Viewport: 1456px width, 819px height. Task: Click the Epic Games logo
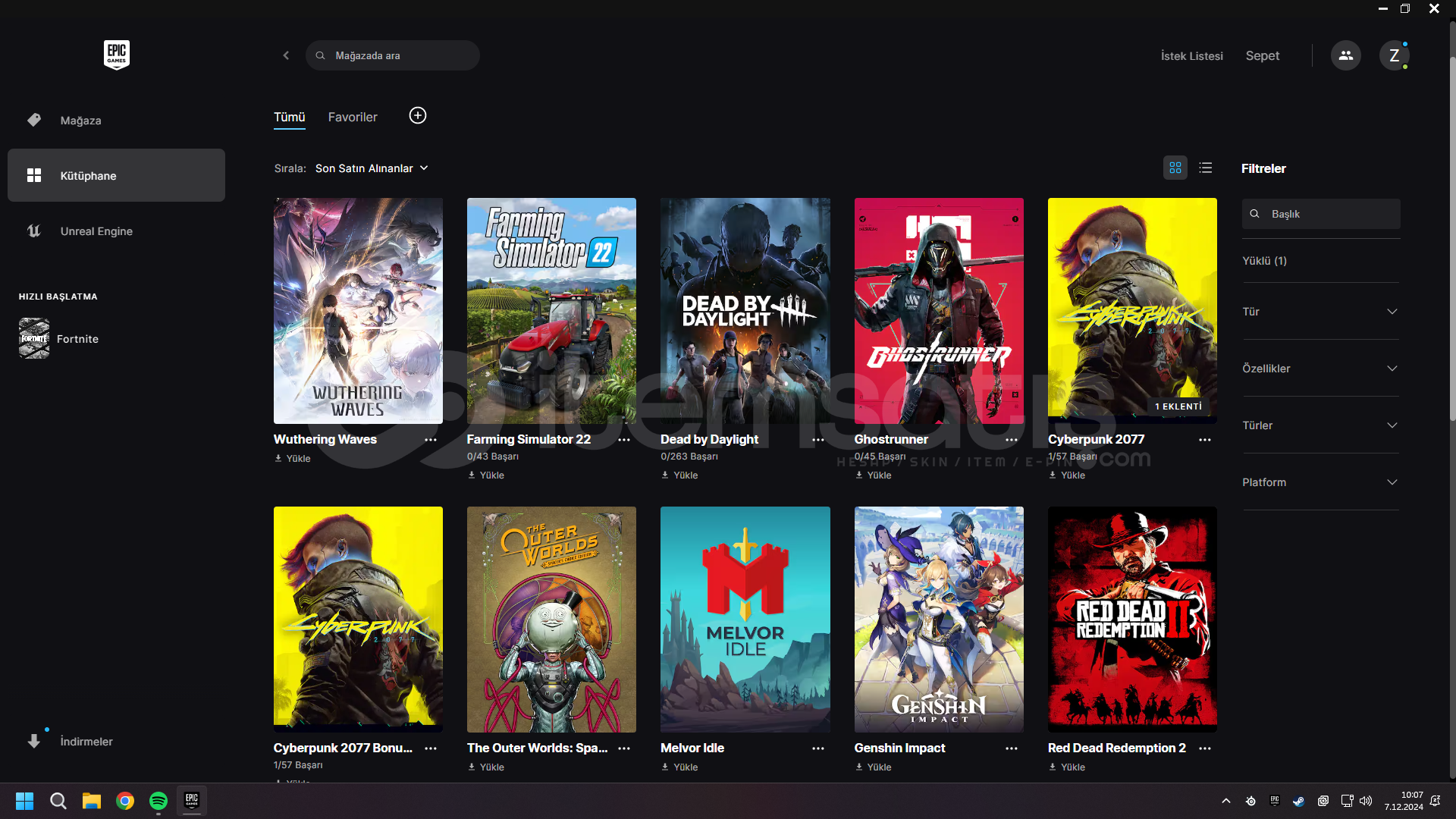[x=116, y=55]
